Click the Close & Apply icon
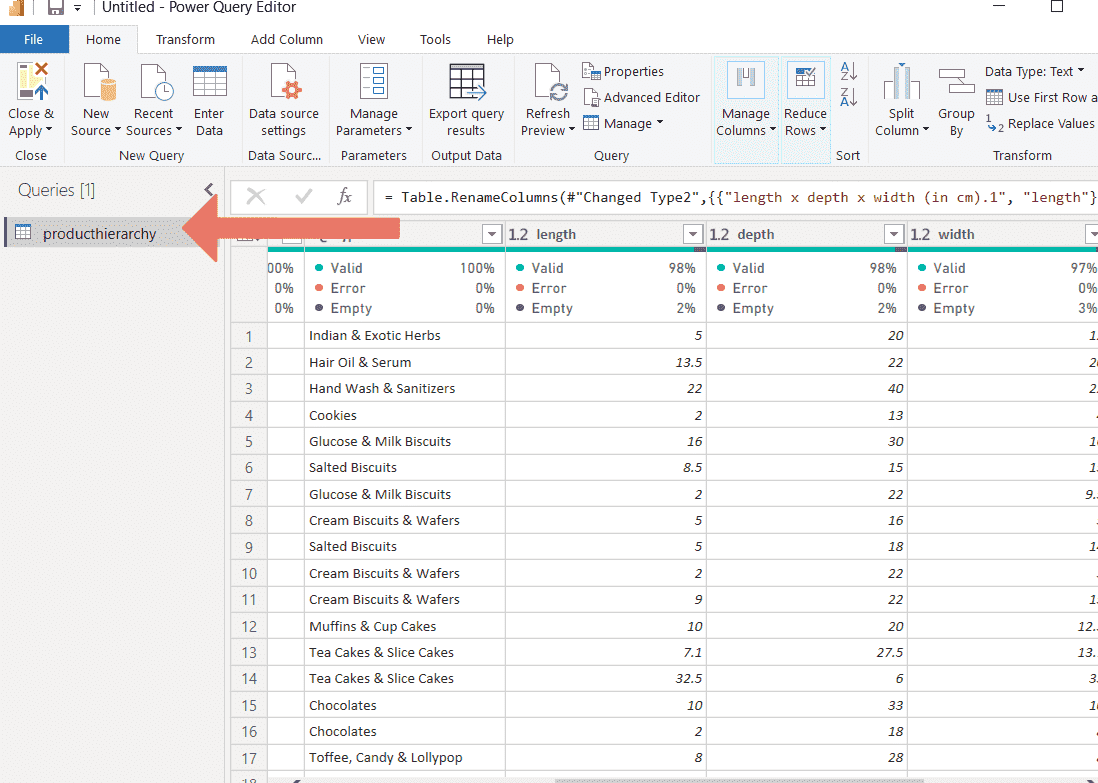This screenshot has width=1098, height=783. 32,81
